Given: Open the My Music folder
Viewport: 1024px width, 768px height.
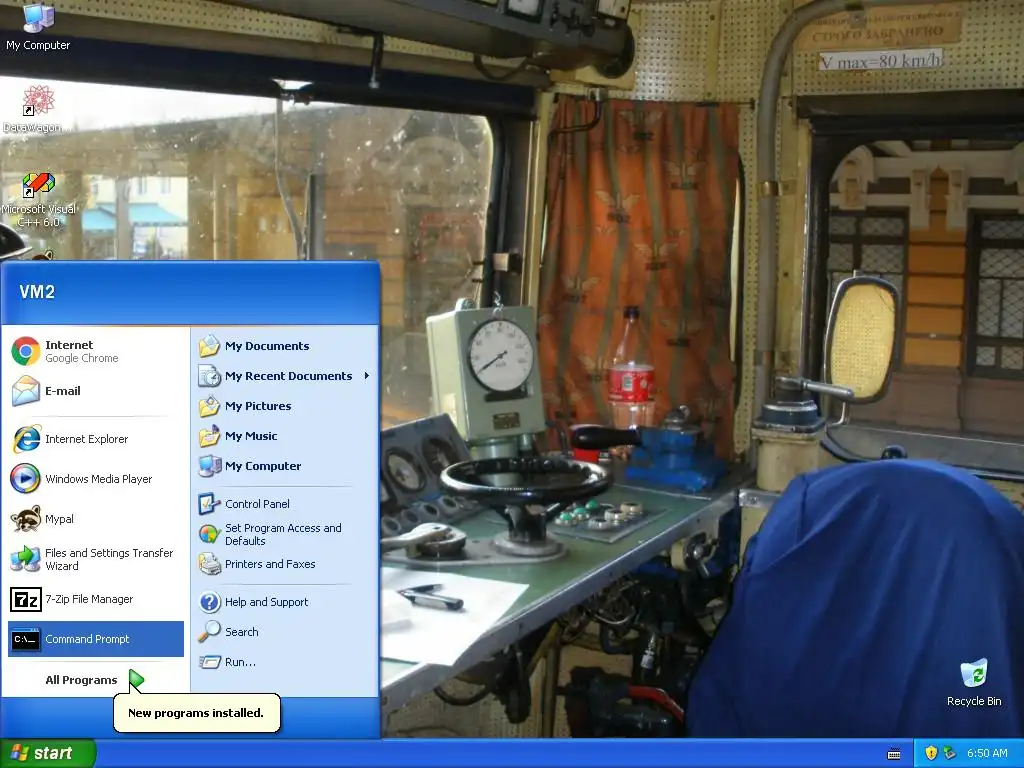Looking at the screenshot, I should point(285,436).
